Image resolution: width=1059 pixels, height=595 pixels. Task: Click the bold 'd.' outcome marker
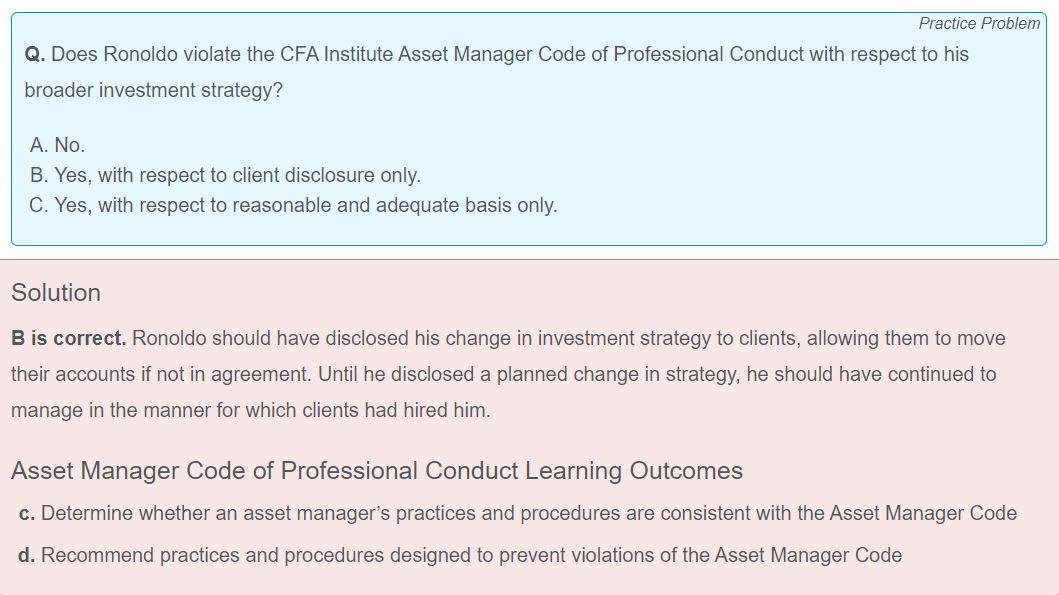pos(27,556)
